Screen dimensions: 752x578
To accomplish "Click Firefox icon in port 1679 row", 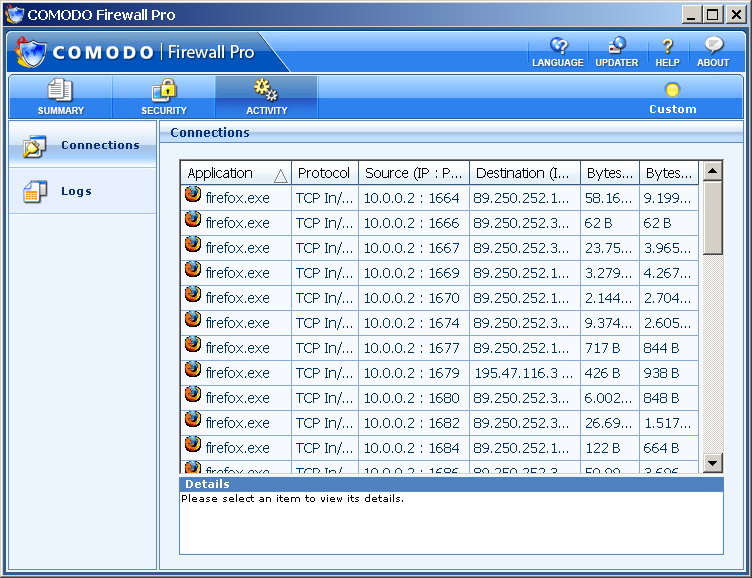I will pos(193,369).
